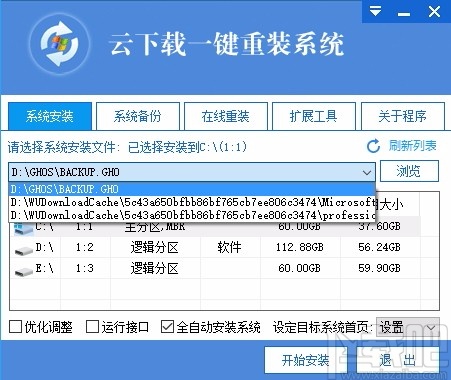Toggle the 运行接口 checkbox
Viewport: 451px width, 380px height.
pyautogui.click(x=92, y=327)
